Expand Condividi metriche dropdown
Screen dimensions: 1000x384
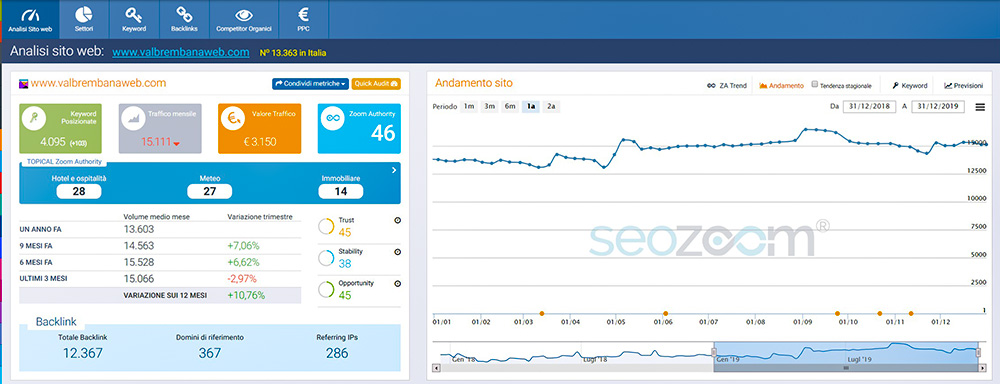click(310, 84)
